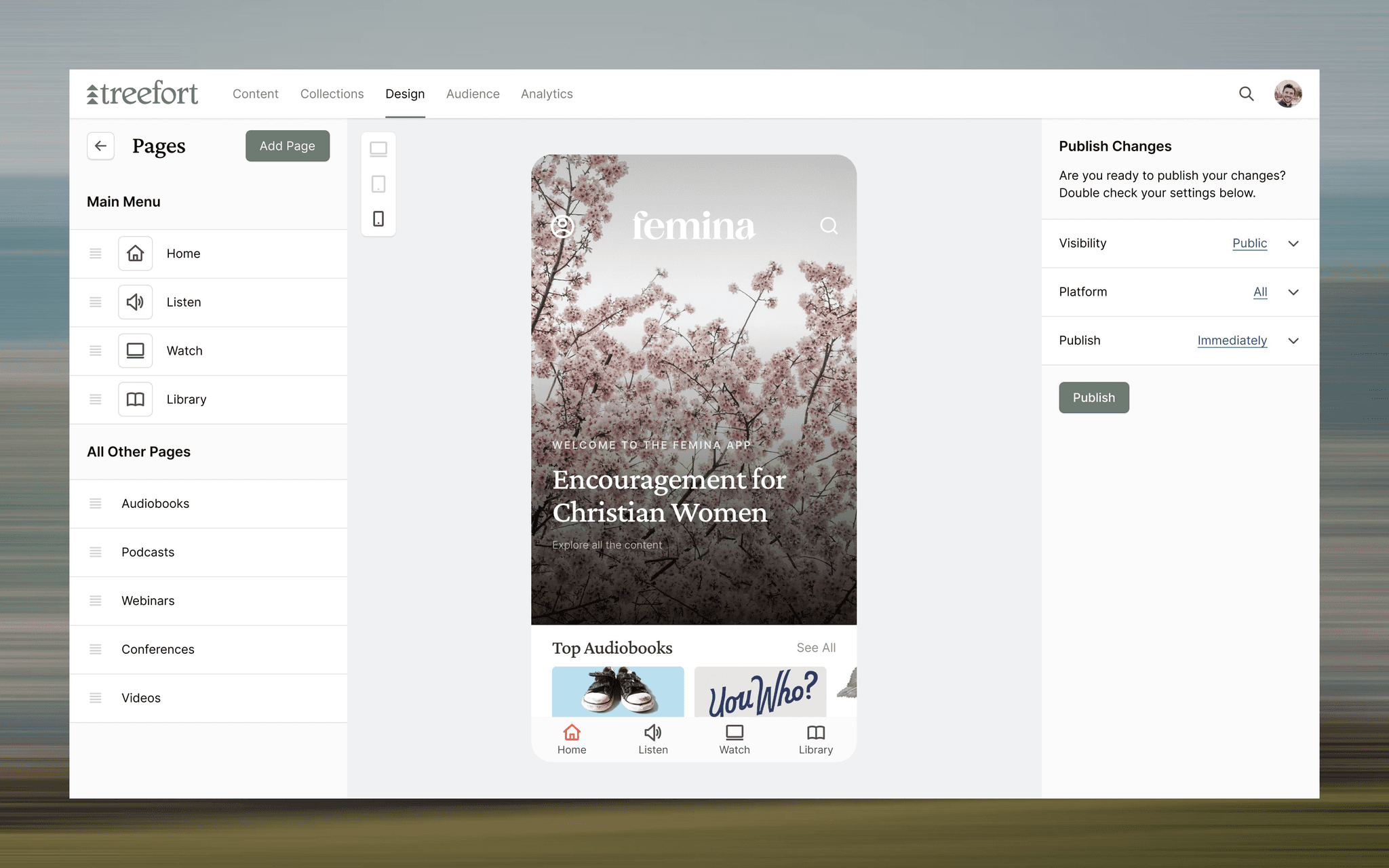1389x868 pixels.
Task: Tap the search icon in femina preview
Action: tap(829, 226)
